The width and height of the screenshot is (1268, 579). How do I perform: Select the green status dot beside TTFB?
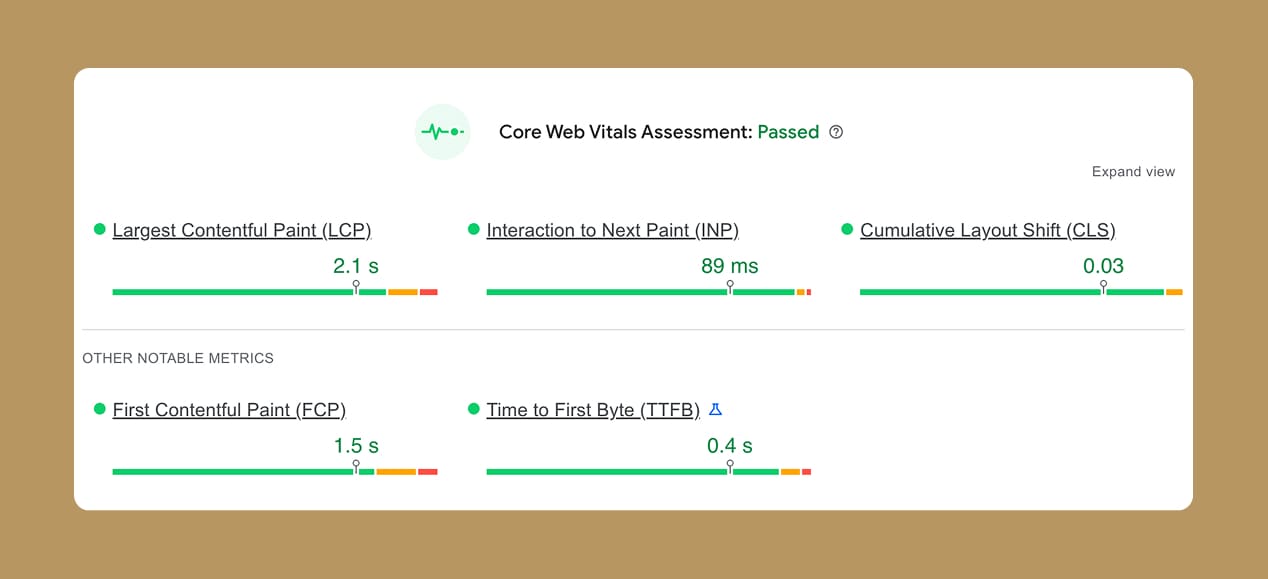coord(472,409)
